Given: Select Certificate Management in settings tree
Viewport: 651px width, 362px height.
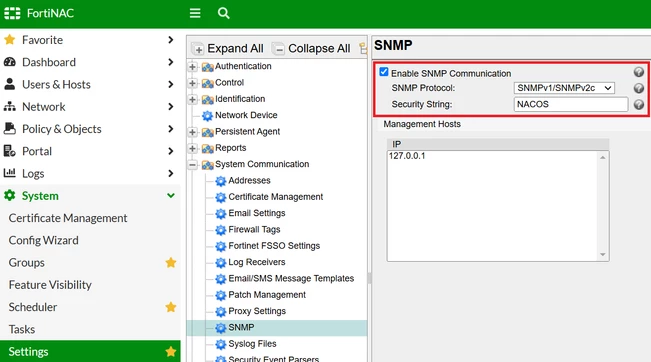Looking at the screenshot, I should pos(276,197).
